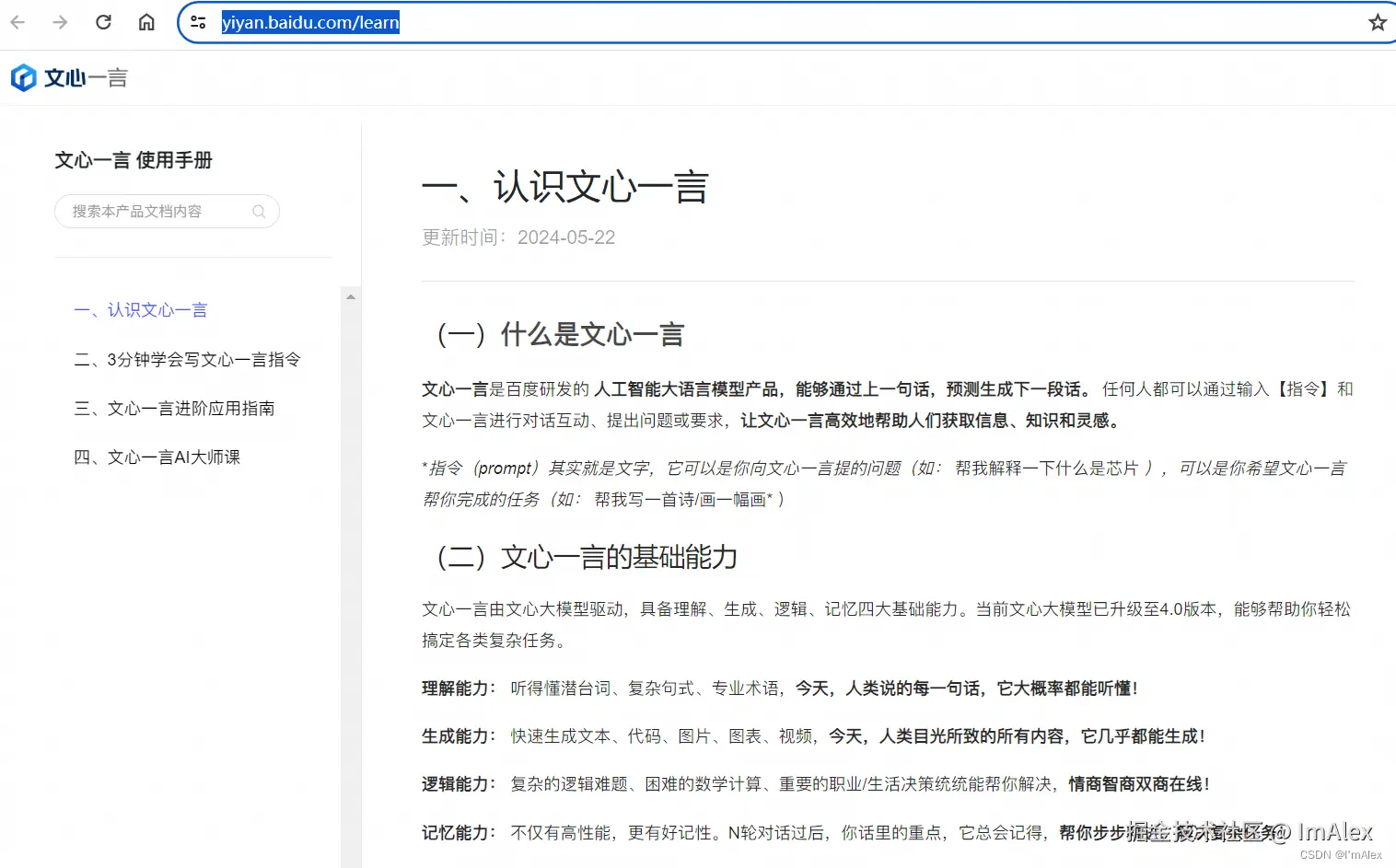Image resolution: width=1396 pixels, height=868 pixels.
Task: Go back with the browser back arrow
Action: tap(17, 22)
